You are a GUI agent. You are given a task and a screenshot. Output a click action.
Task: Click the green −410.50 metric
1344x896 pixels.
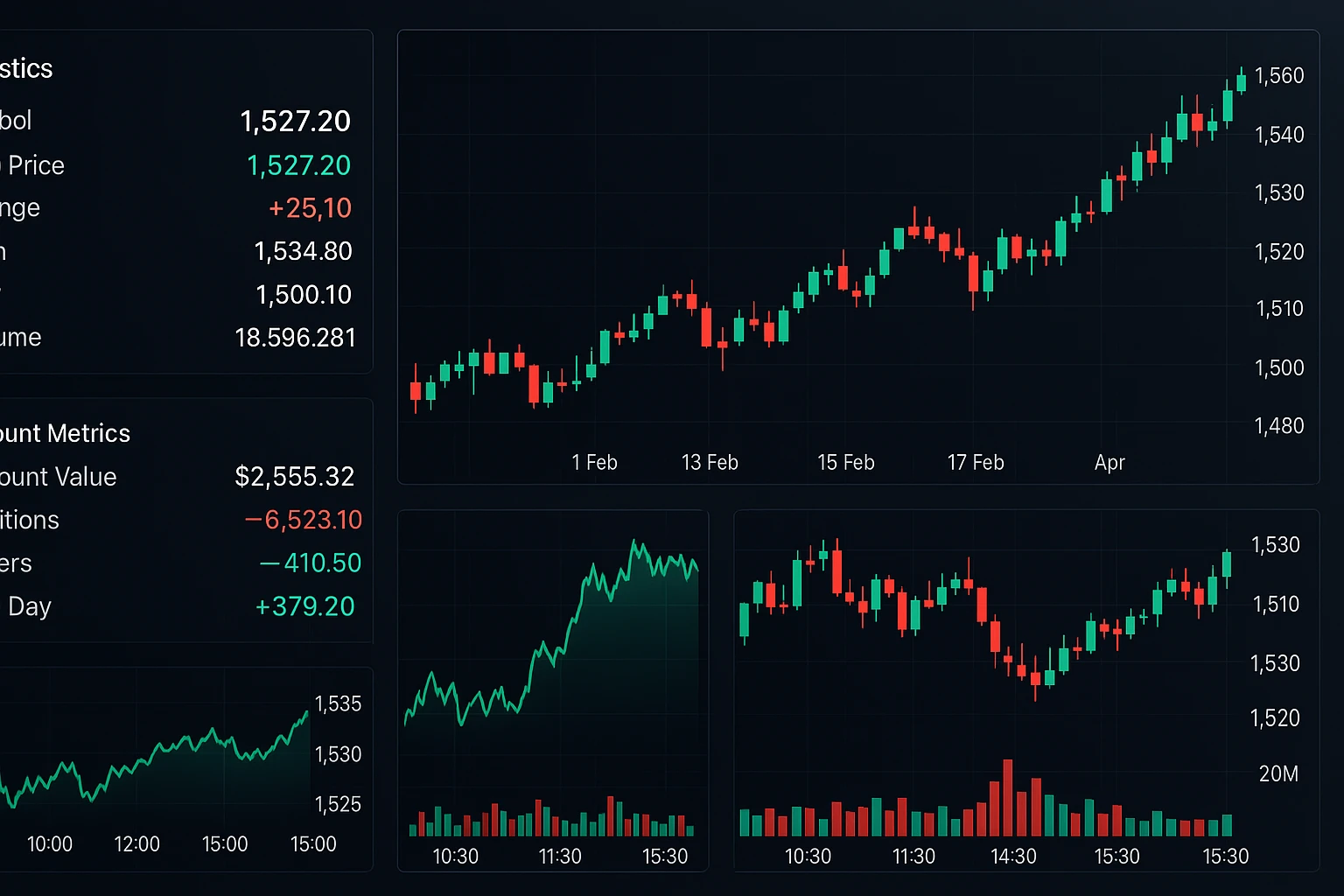pyautogui.click(x=311, y=563)
